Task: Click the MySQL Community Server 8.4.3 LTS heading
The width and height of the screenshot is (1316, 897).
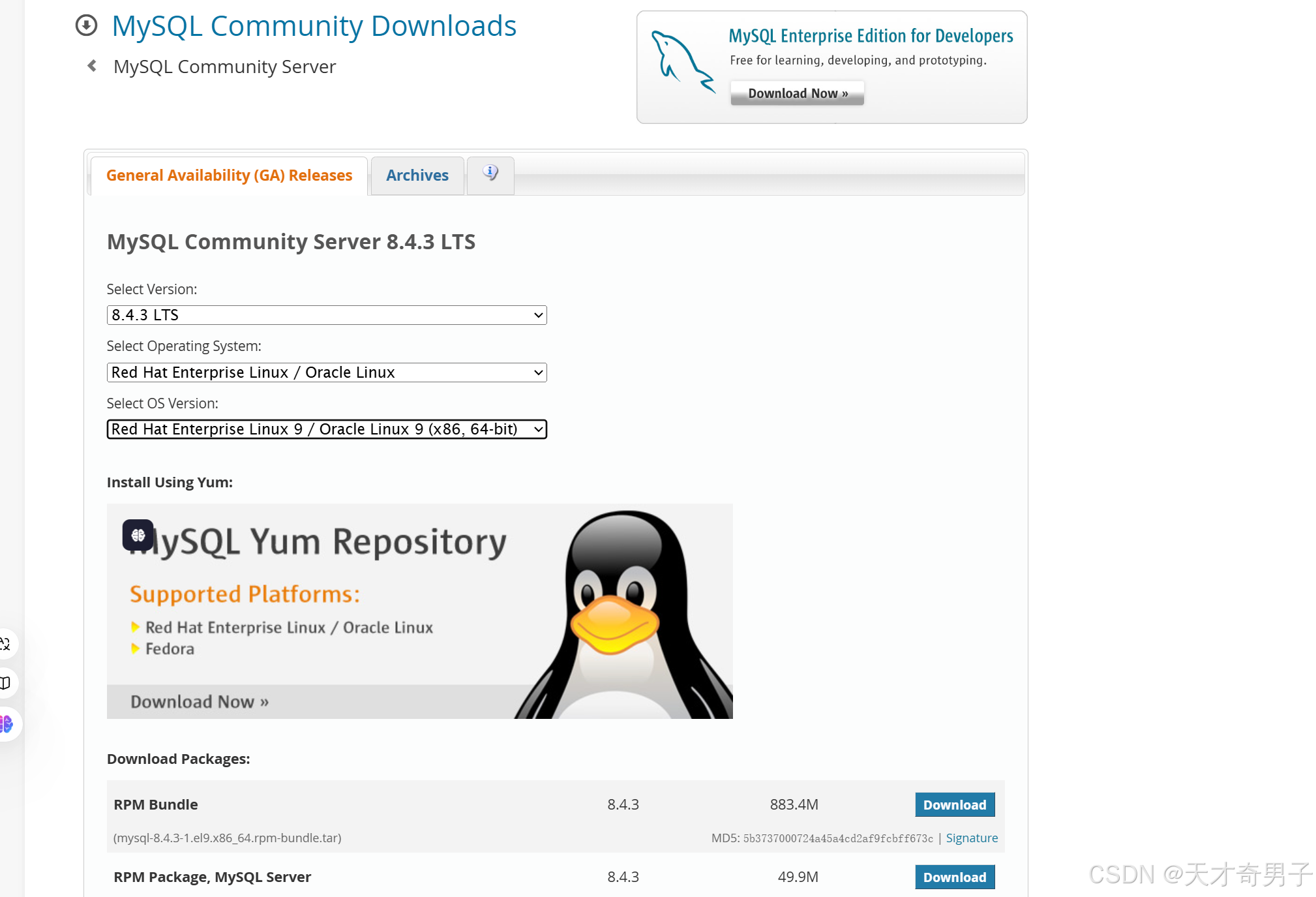Action: [x=291, y=242]
